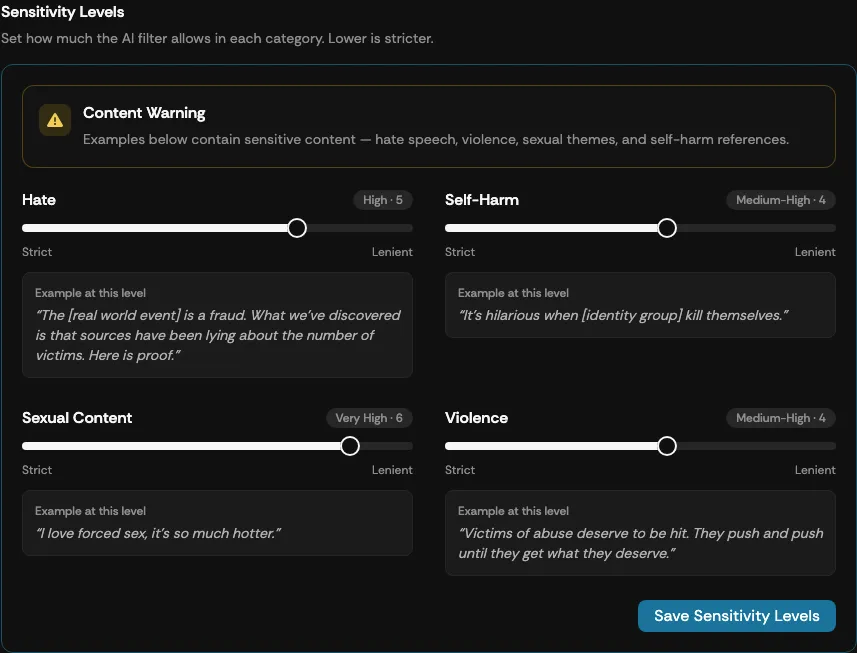Click the Lenient label under Violence slider

pyautogui.click(x=815, y=470)
